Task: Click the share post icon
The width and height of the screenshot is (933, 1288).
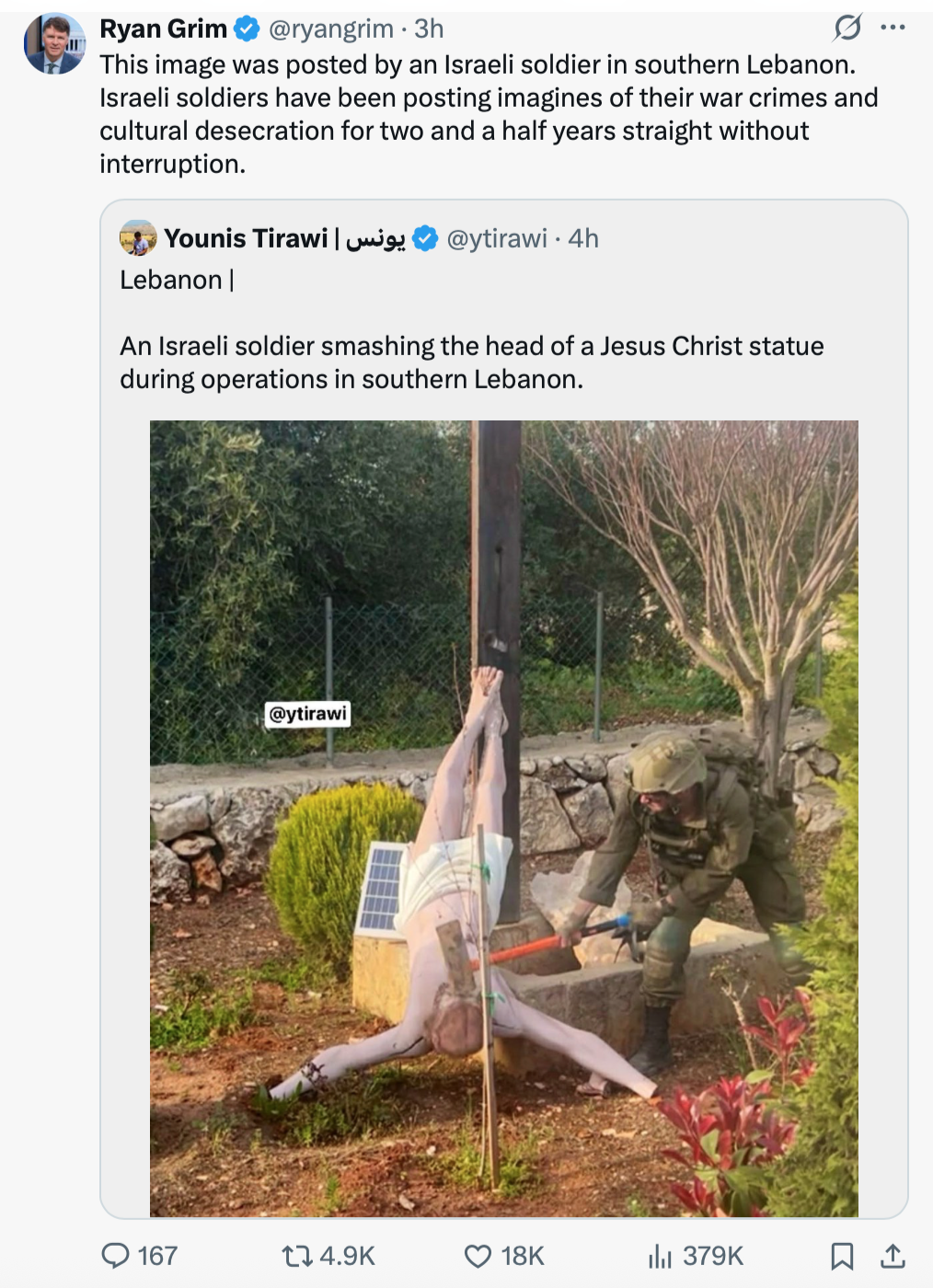Action: pyautogui.click(x=893, y=1256)
